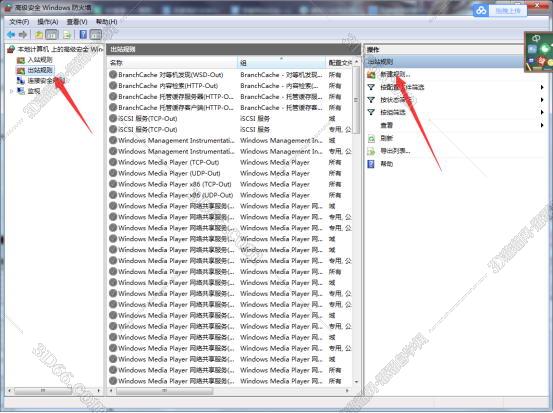Click the rules list horizontal scrollbar

point(229,391)
